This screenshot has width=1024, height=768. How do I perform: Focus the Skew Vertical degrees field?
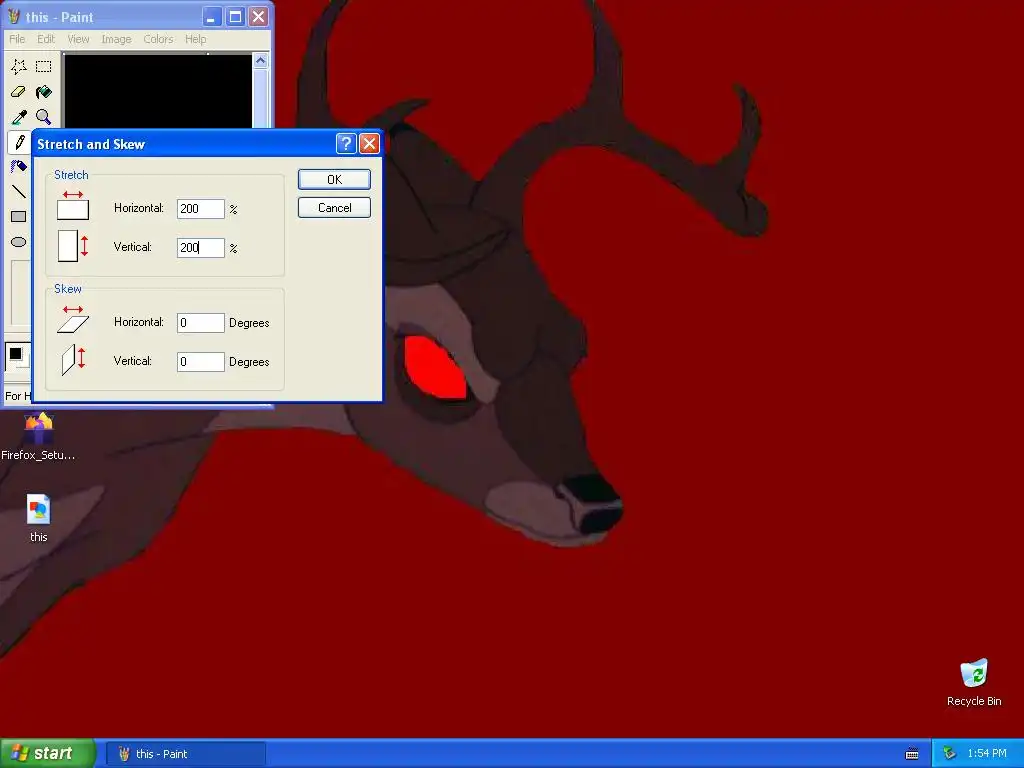tap(200, 362)
